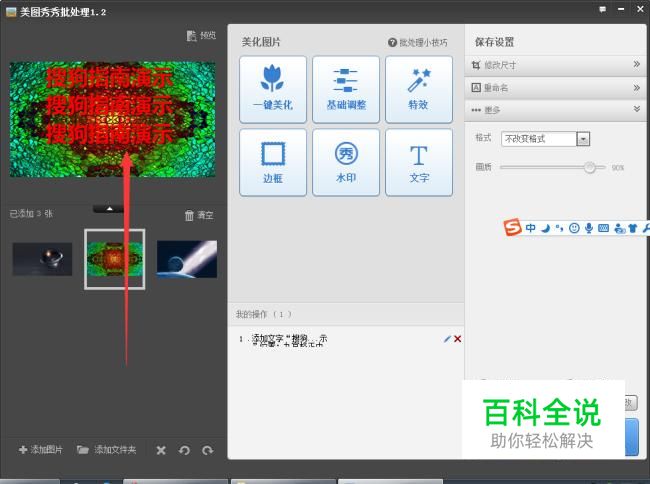The height and width of the screenshot is (484, 650).
Task: Click the 画质 quality slider handle
Action: (589, 167)
